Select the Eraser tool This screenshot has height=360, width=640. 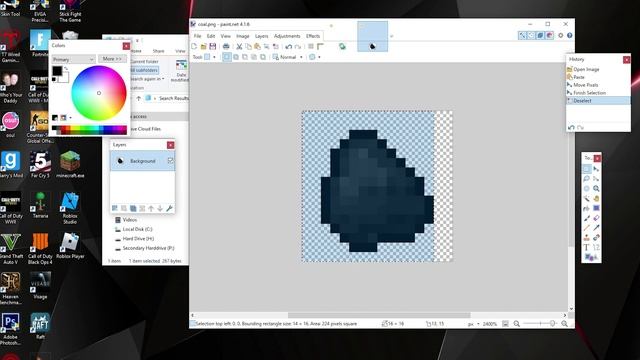tap(596, 218)
